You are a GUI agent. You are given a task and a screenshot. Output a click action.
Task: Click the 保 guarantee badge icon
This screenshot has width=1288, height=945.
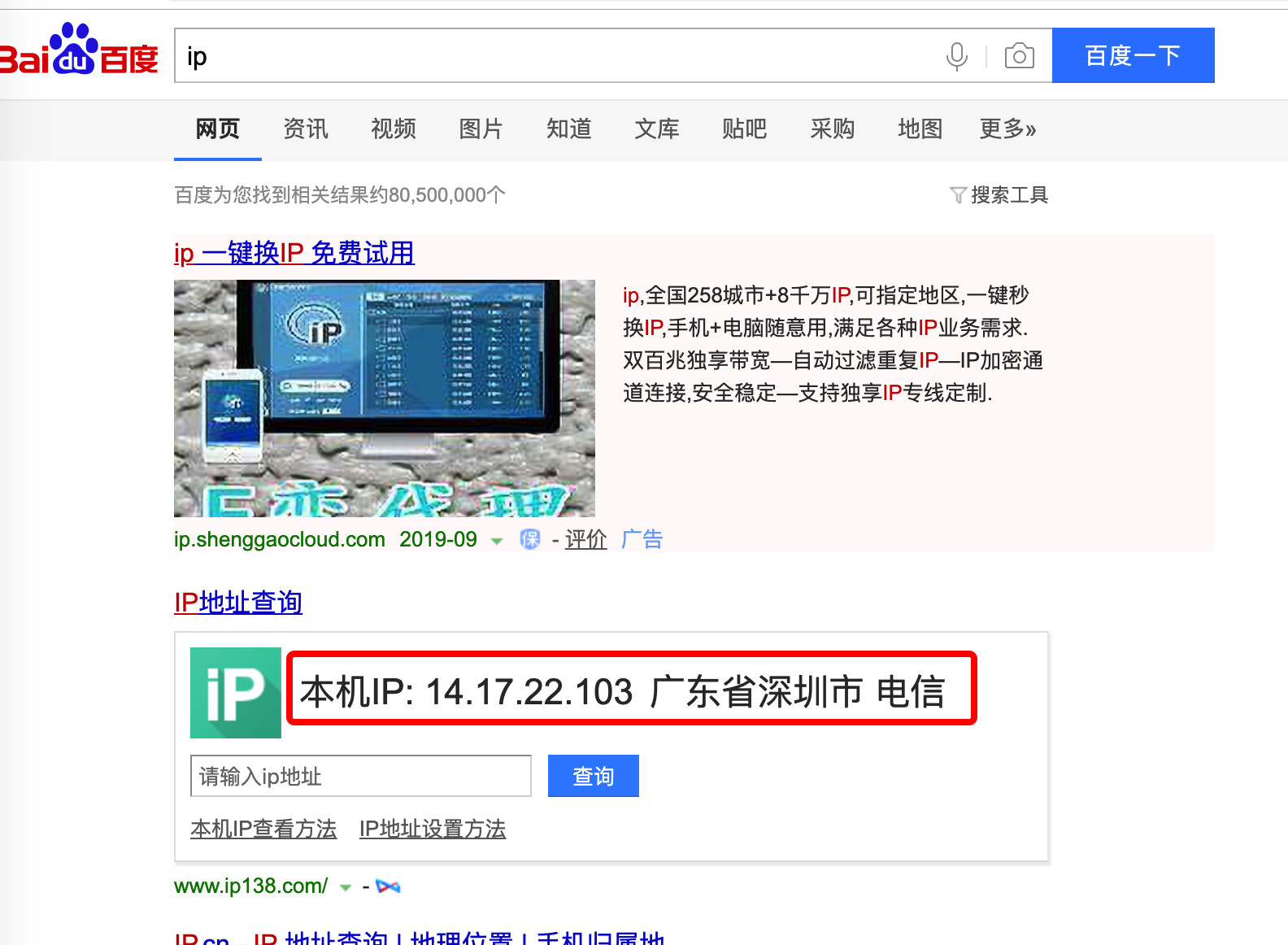pos(530,539)
